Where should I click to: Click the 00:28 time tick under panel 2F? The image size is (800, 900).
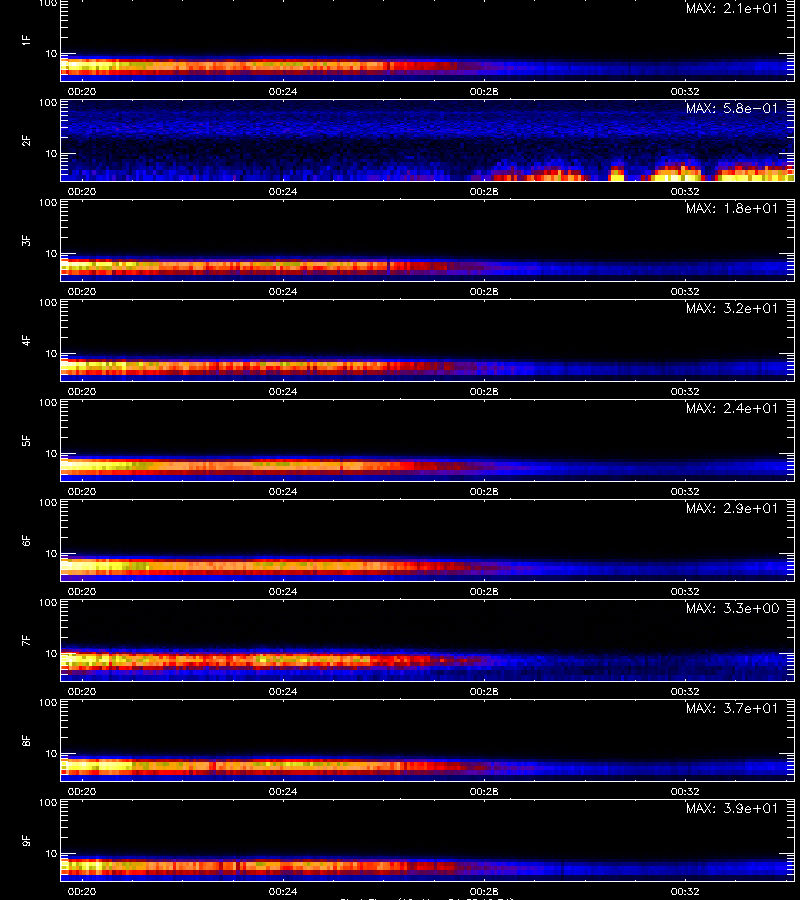[484, 191]
